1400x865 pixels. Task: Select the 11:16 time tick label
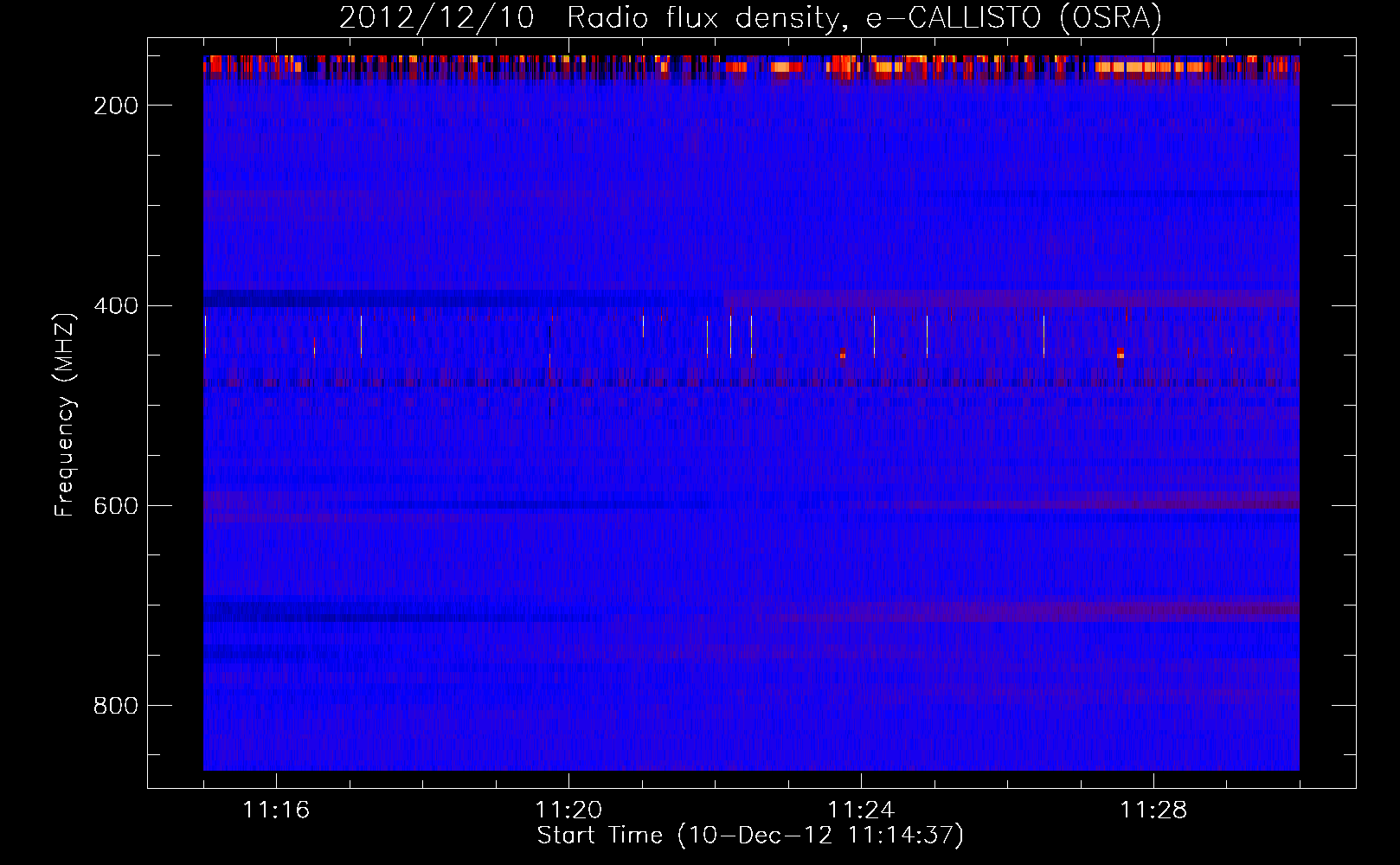pos(276,810)
